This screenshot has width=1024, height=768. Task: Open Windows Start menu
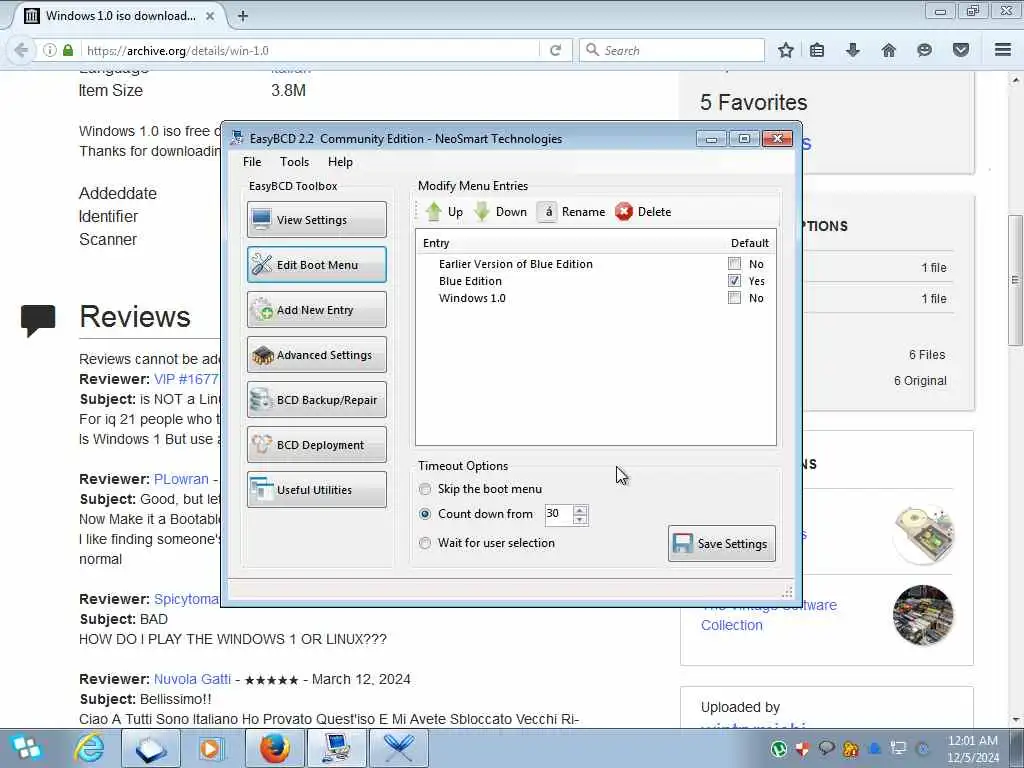(26, 748)
